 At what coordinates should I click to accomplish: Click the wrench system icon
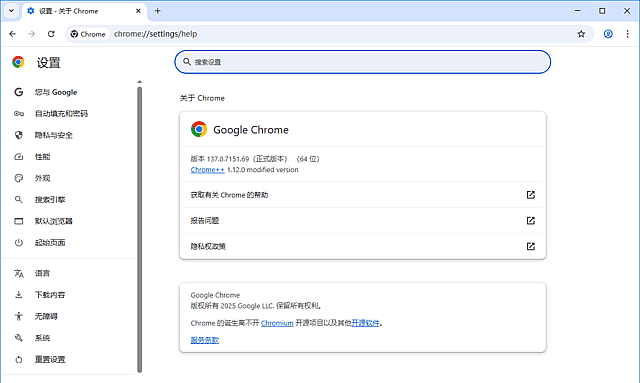[19, 338]
